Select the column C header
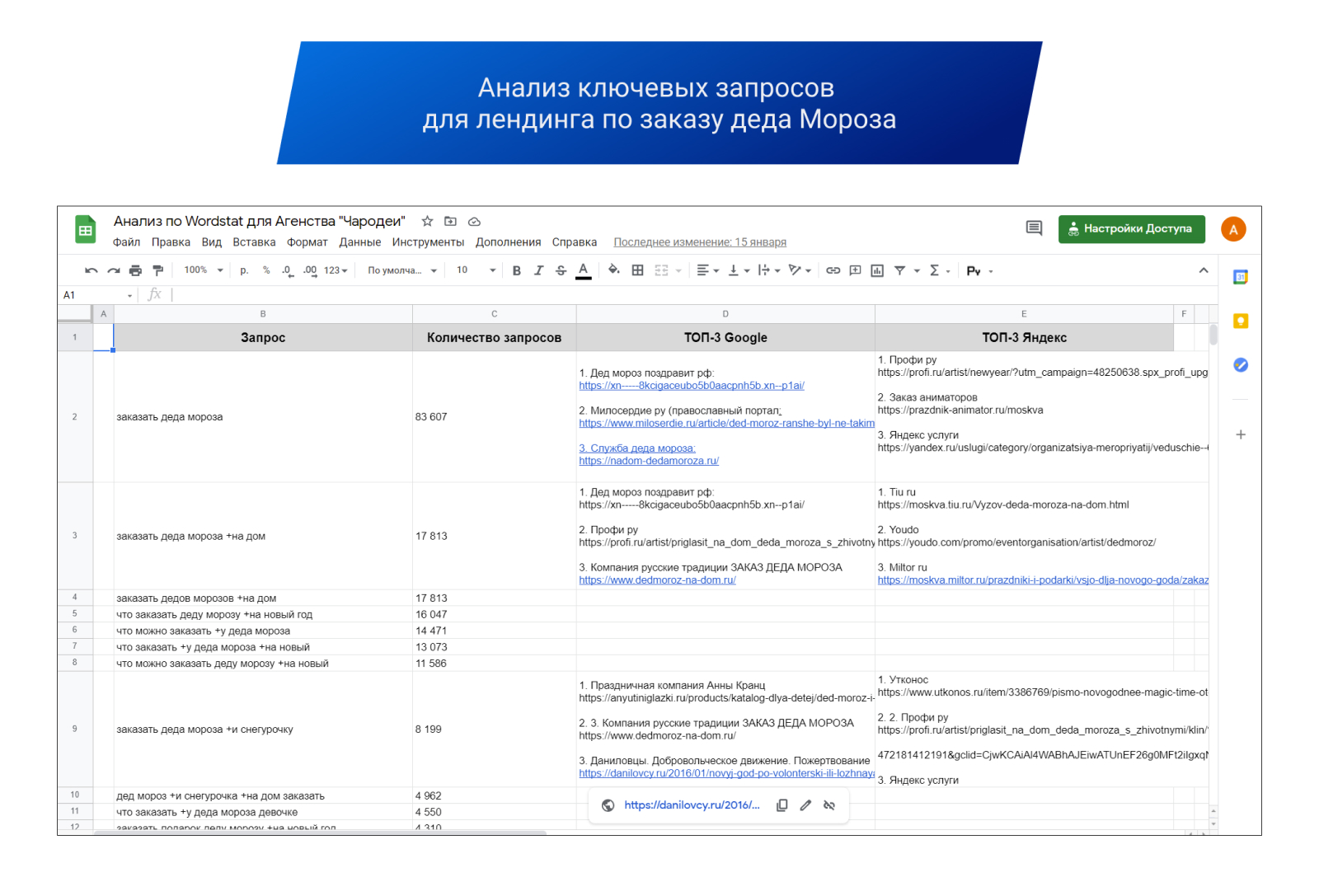 (495, 314)
